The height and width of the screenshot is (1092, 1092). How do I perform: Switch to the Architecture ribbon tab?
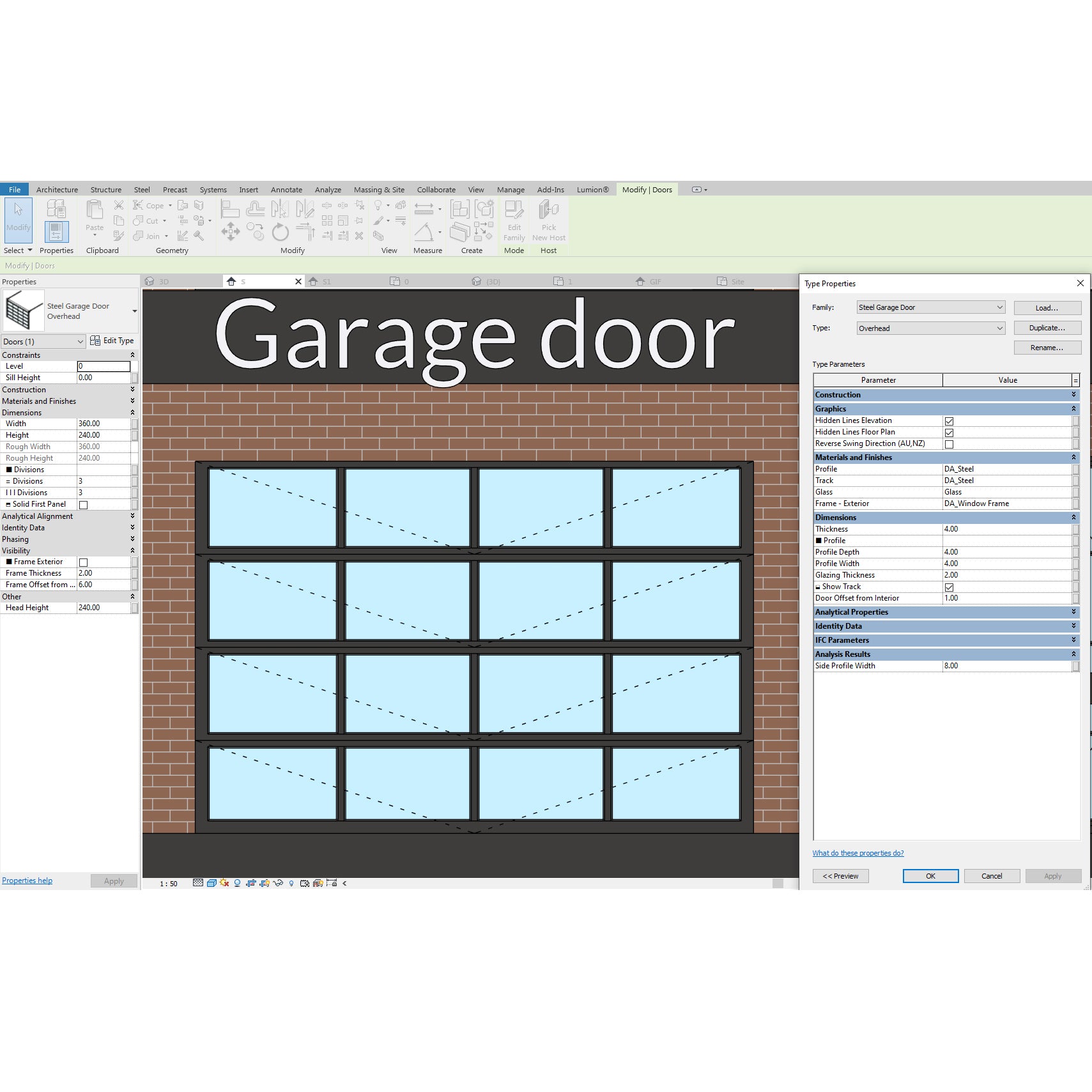coord(57,189)
